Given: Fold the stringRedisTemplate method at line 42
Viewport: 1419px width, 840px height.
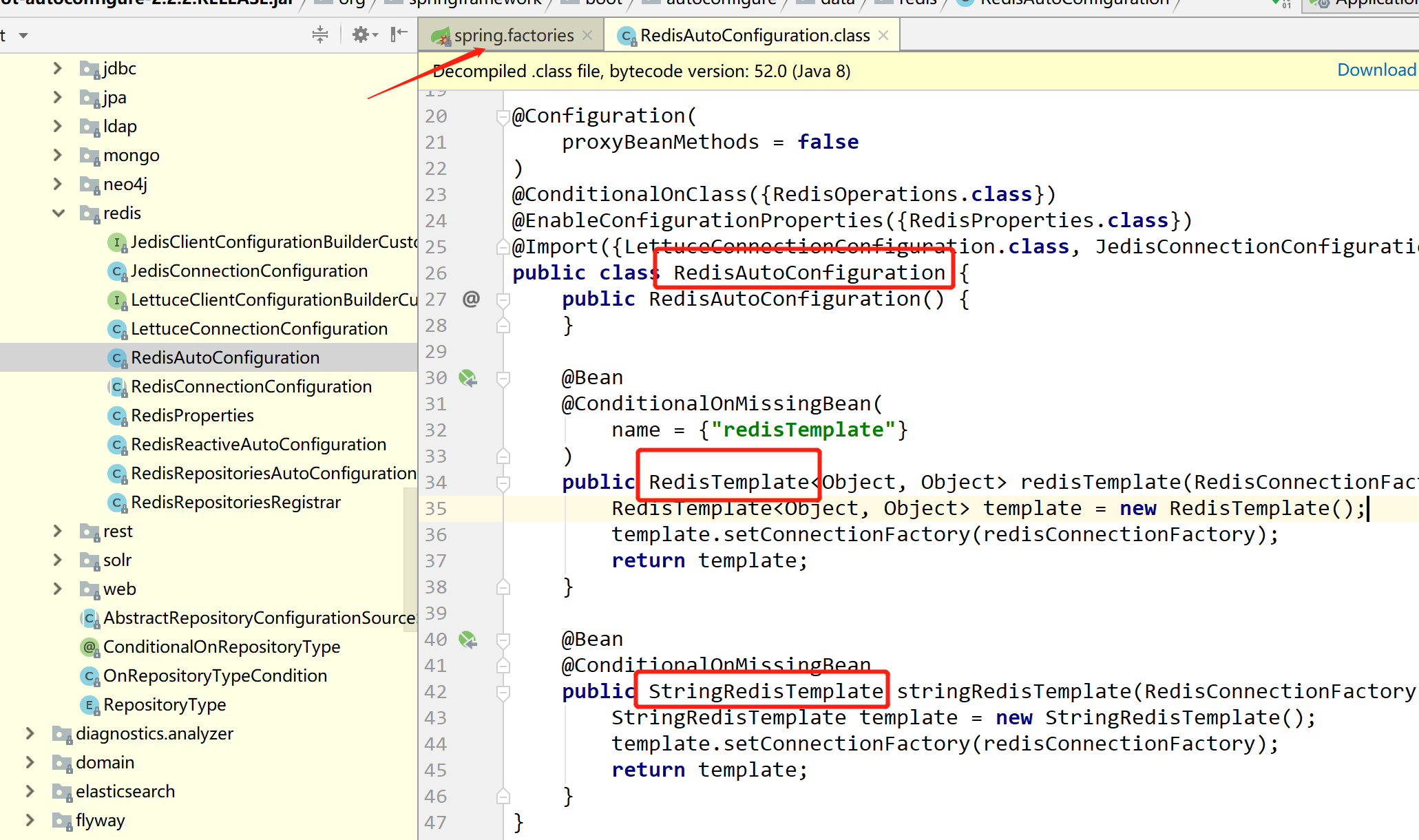Looking at the screenshot, I should (503, 693).
